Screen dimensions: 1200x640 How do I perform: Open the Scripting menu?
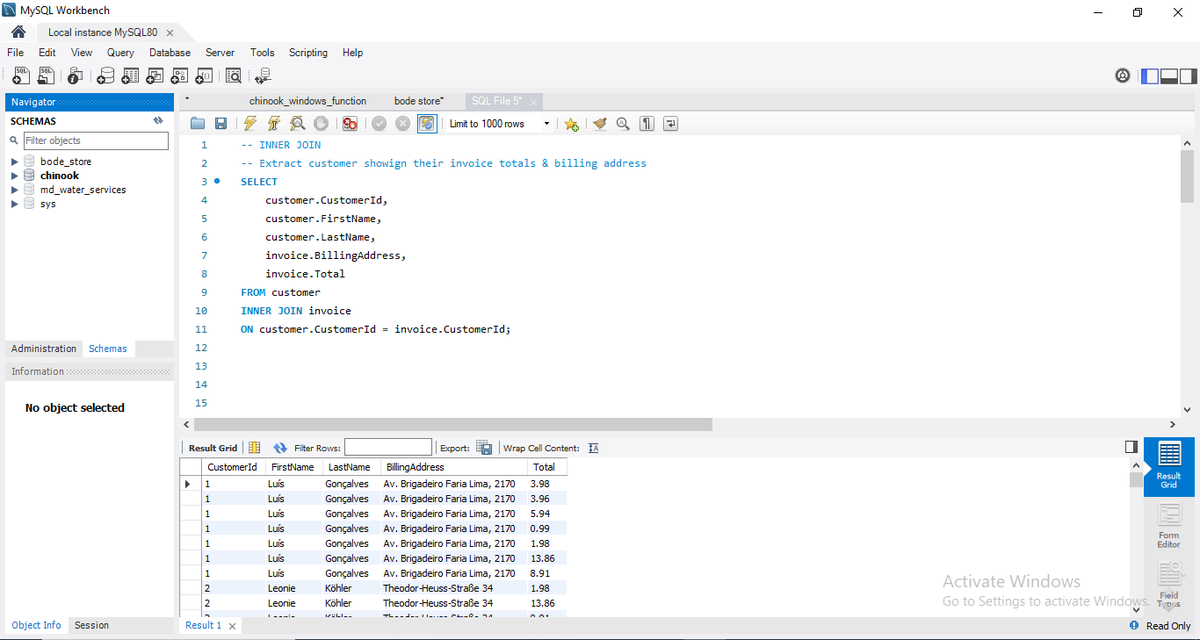point(308,52)
